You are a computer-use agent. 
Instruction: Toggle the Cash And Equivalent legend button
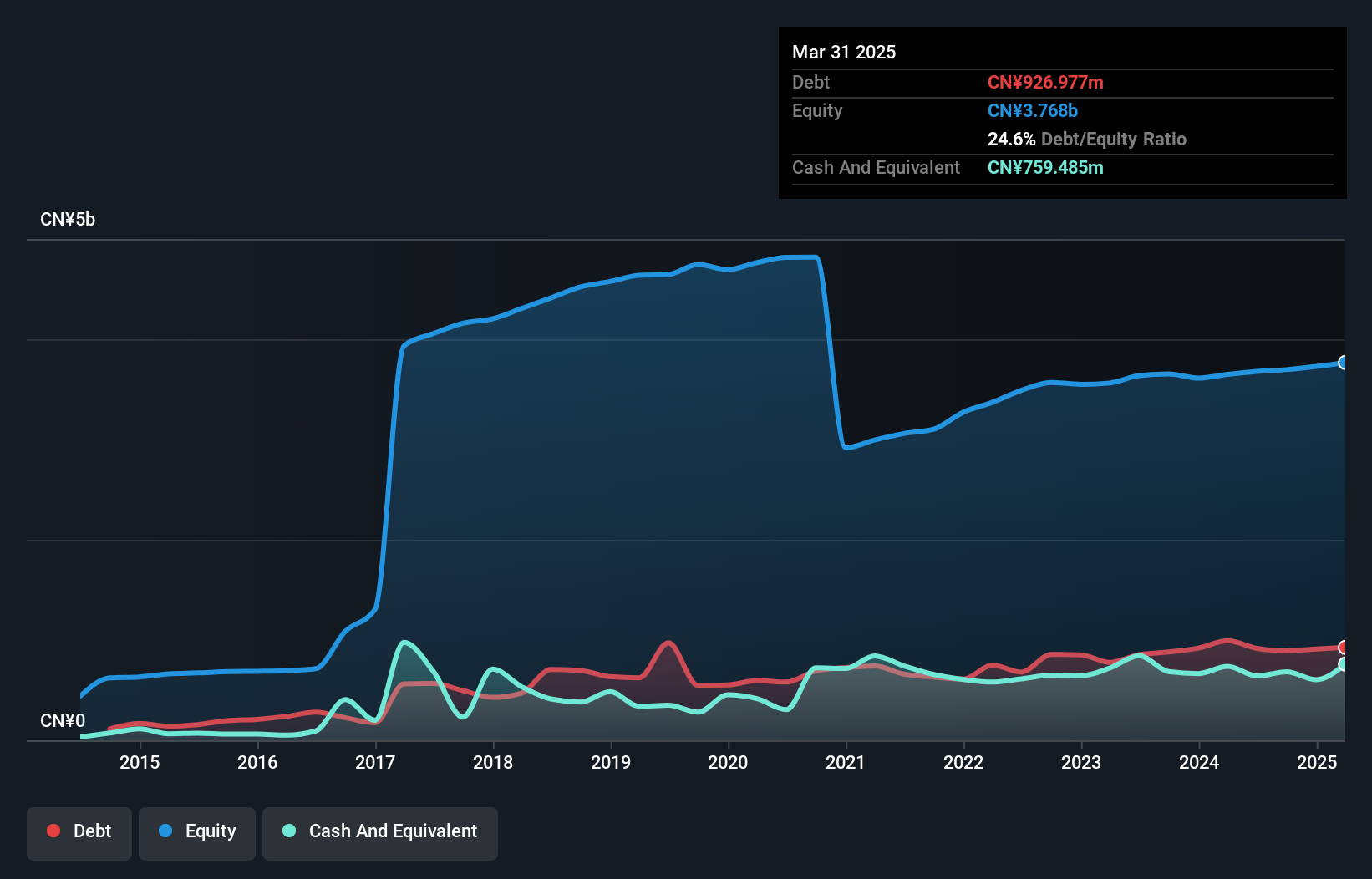click(x=380, y=833)
